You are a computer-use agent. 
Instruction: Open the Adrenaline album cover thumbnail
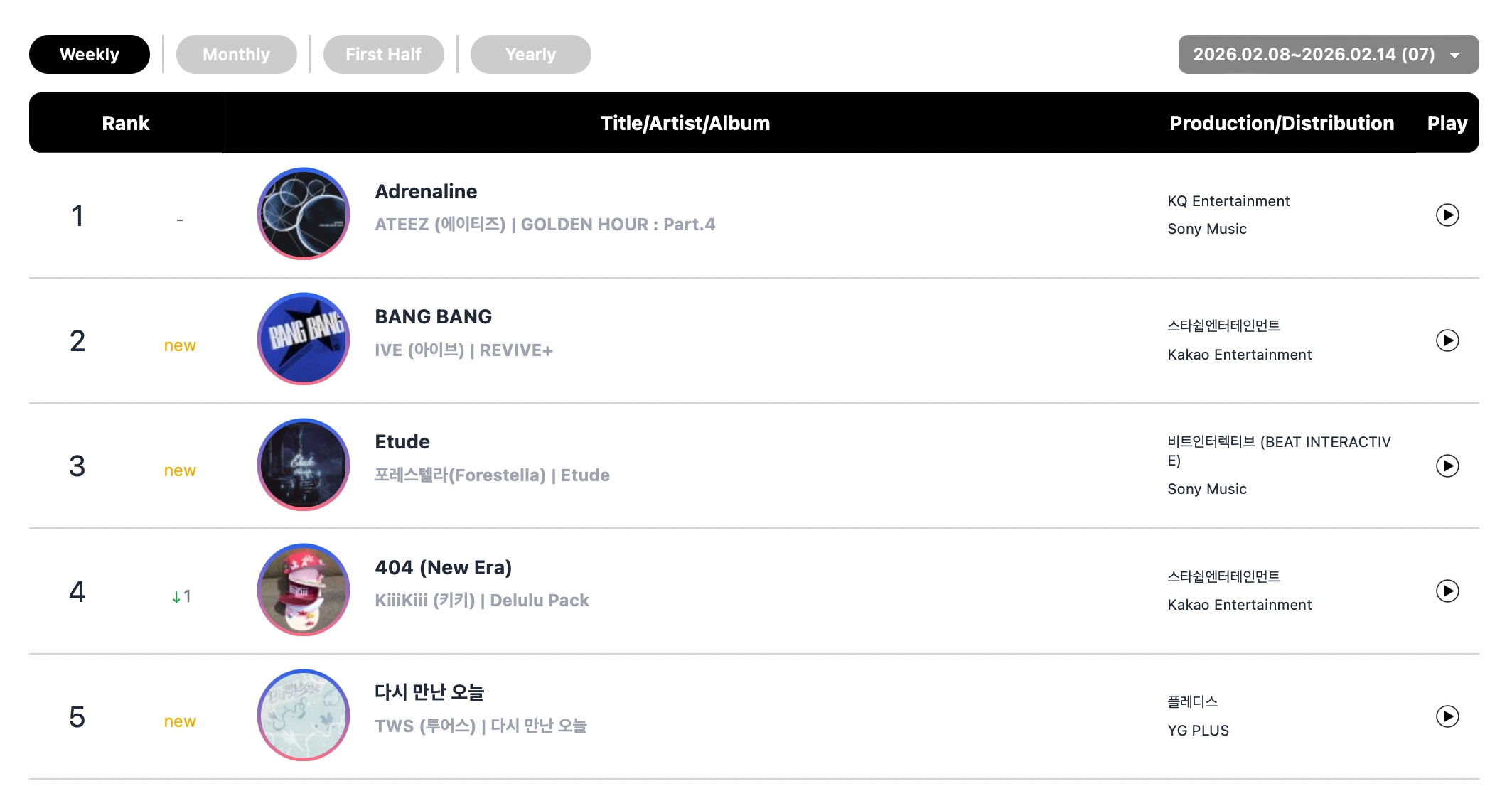(304, 214)
